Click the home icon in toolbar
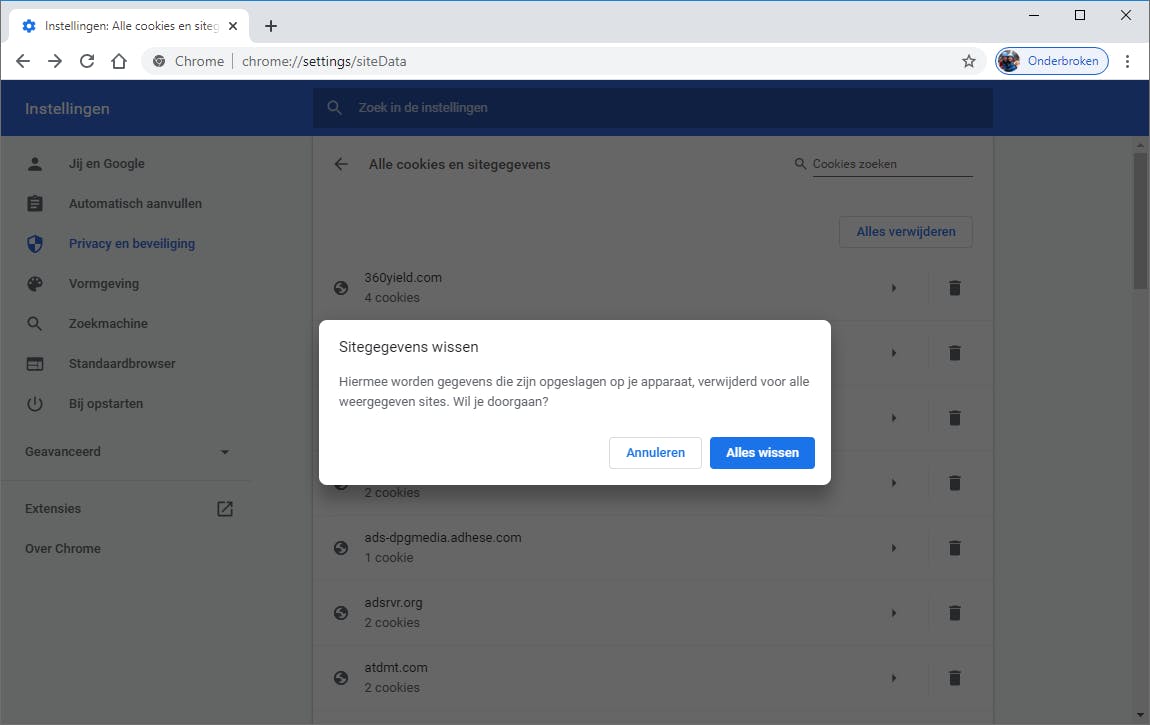Screen dimensions: 1150x725 click(x=119, y=61)
